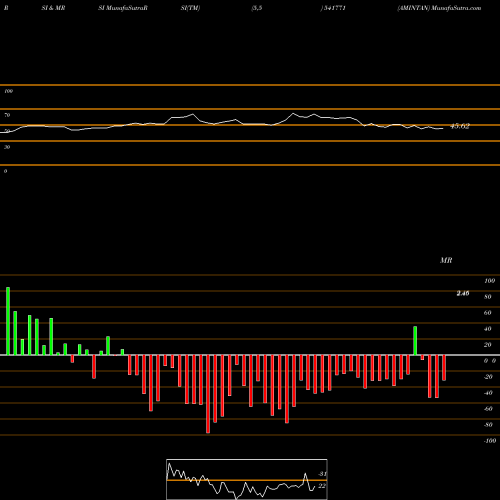Click the lone green bar near the chart's right end
500x500 pixels.
pyautogui.click(x=415, y=341)
